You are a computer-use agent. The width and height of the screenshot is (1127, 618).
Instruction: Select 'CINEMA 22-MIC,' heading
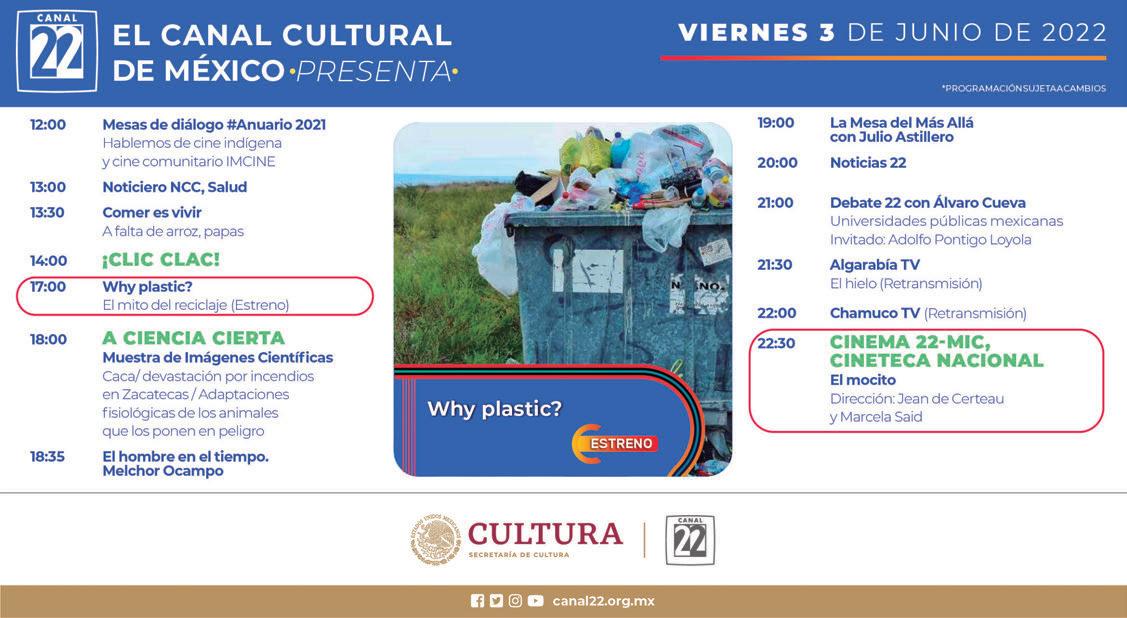coord(910,342)
